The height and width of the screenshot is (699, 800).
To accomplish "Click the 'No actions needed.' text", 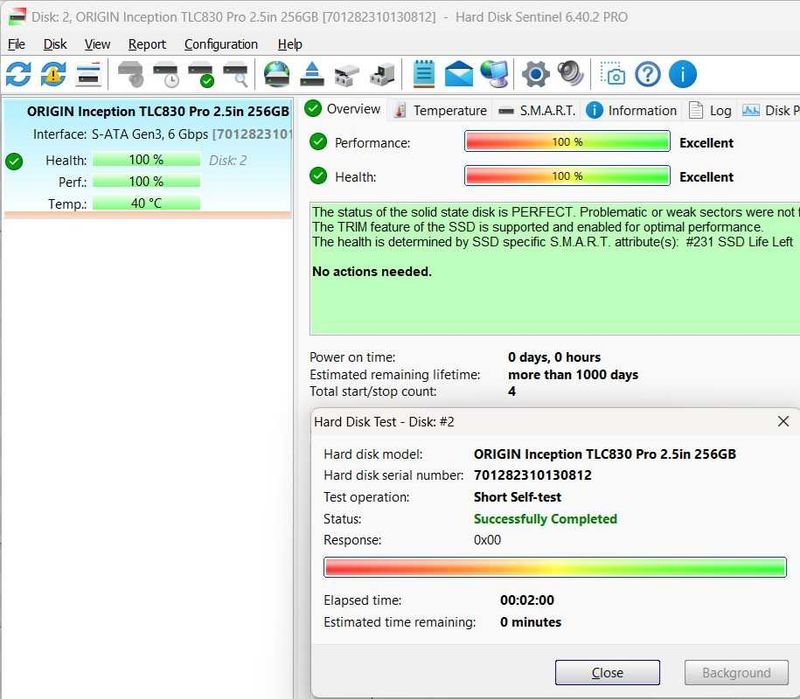I will point(372,271).
